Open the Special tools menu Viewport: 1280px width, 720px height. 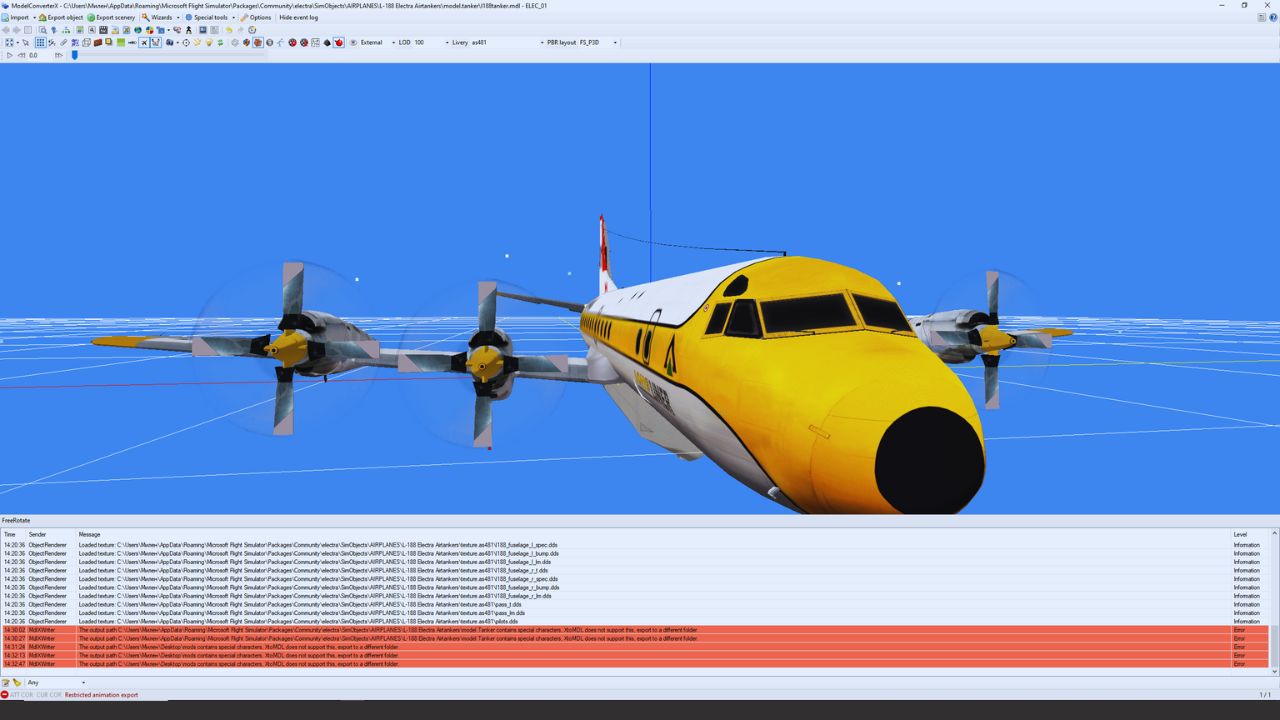coord(210,17)
